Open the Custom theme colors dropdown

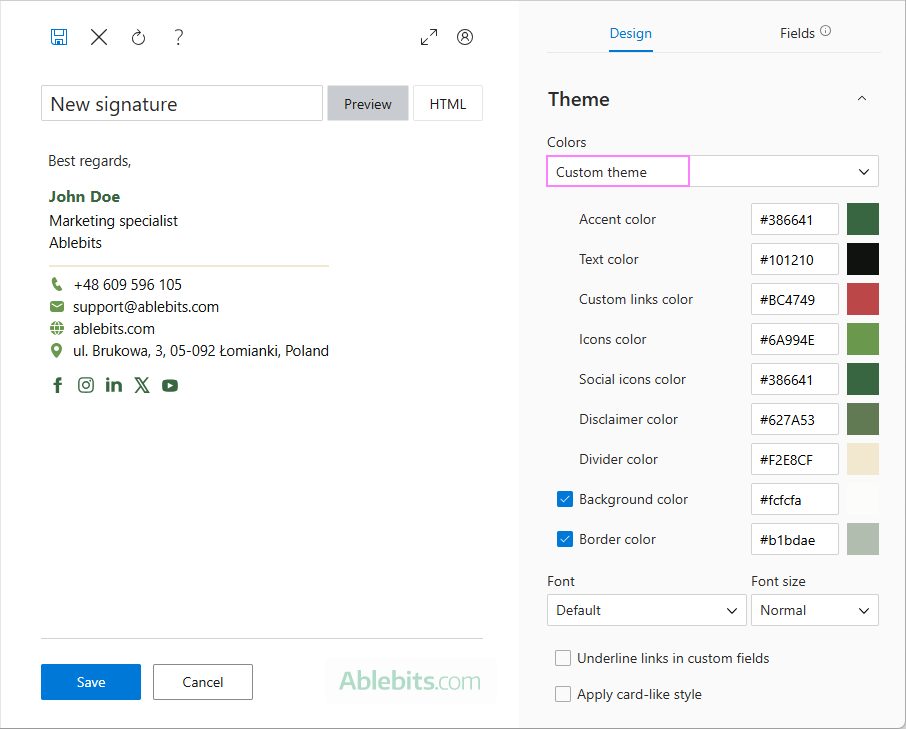pos(862,171)
